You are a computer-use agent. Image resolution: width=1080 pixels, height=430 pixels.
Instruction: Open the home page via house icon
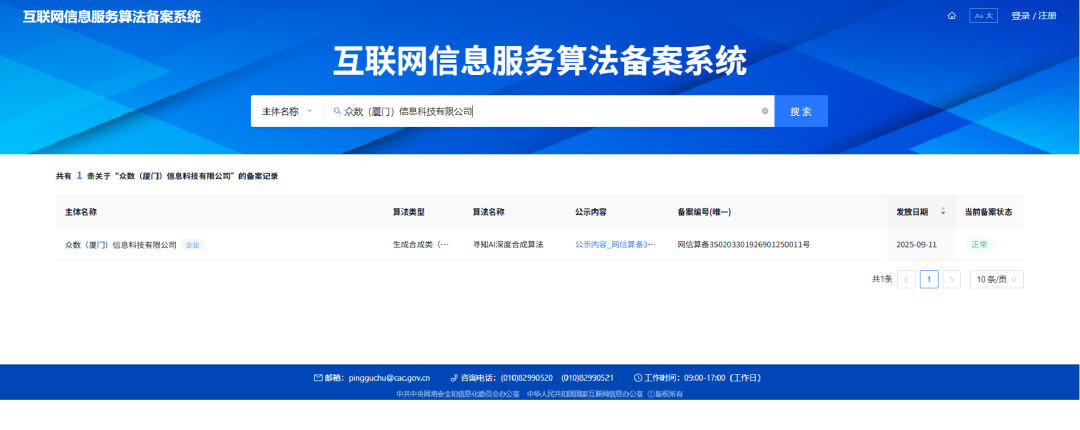pos(952,16)
